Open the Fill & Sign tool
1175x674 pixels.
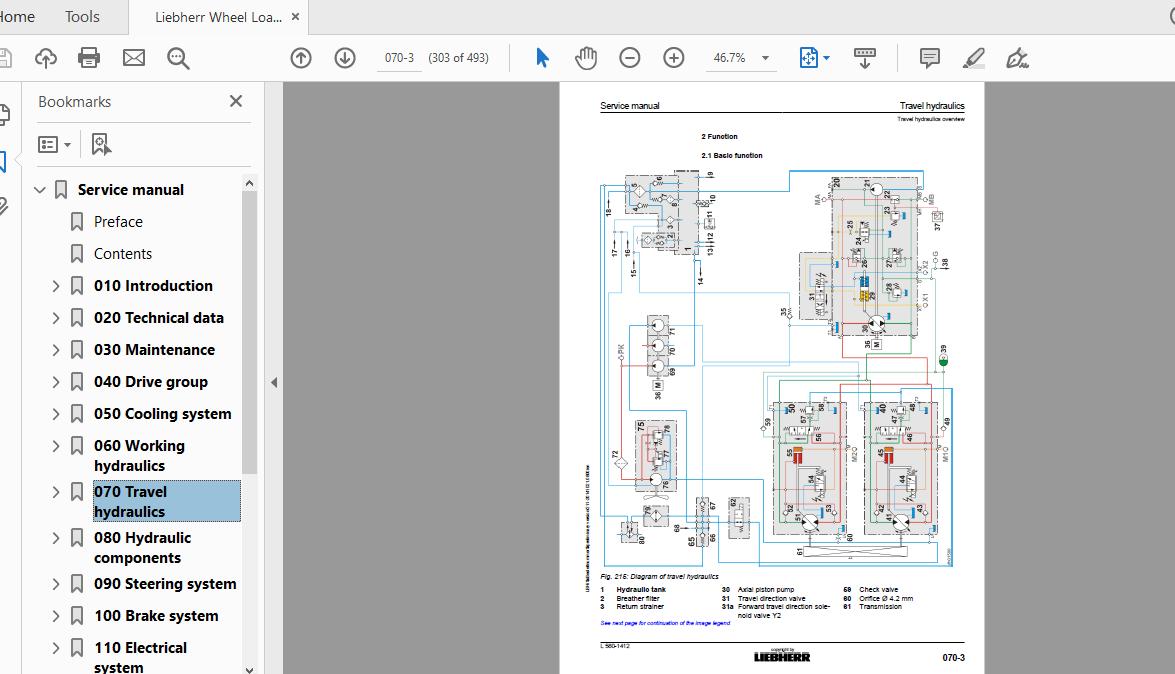pos(1018,57)
